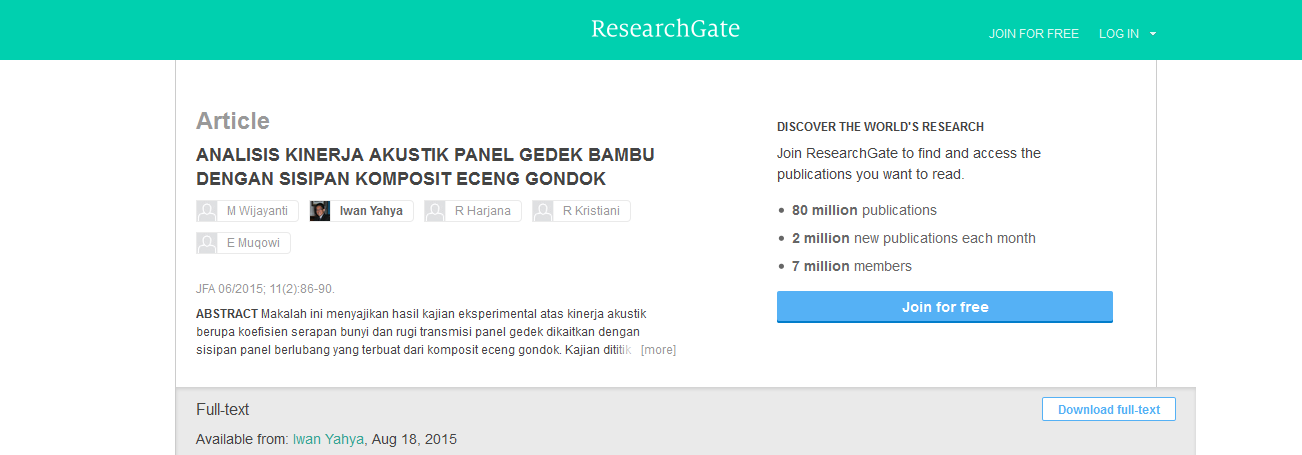Image resolution: width=1302 pixels, height=455 pixels.
Task: Click R Harjana's avatar placeholder icon
Action: click(435, 211)
